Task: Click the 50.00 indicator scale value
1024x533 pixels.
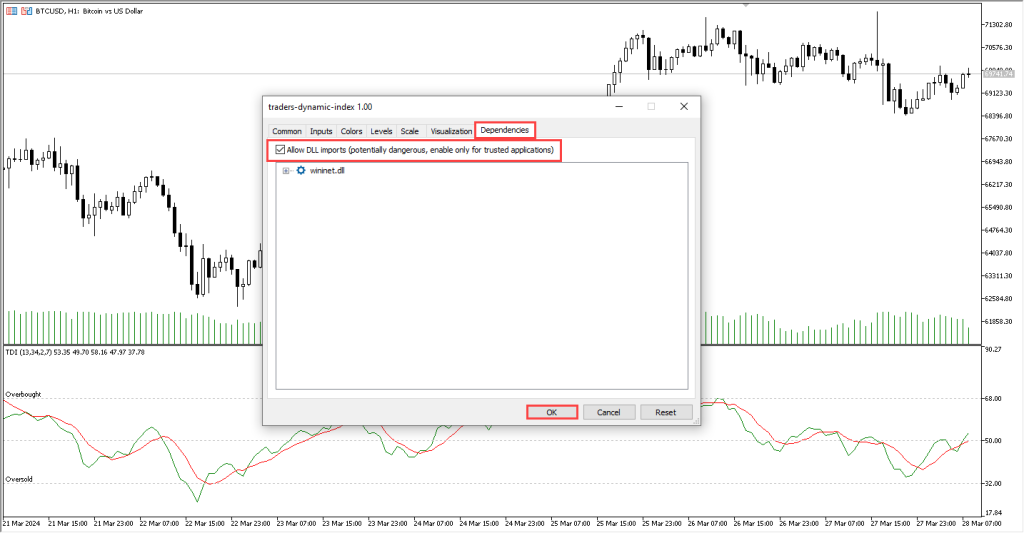Action: 993,441
